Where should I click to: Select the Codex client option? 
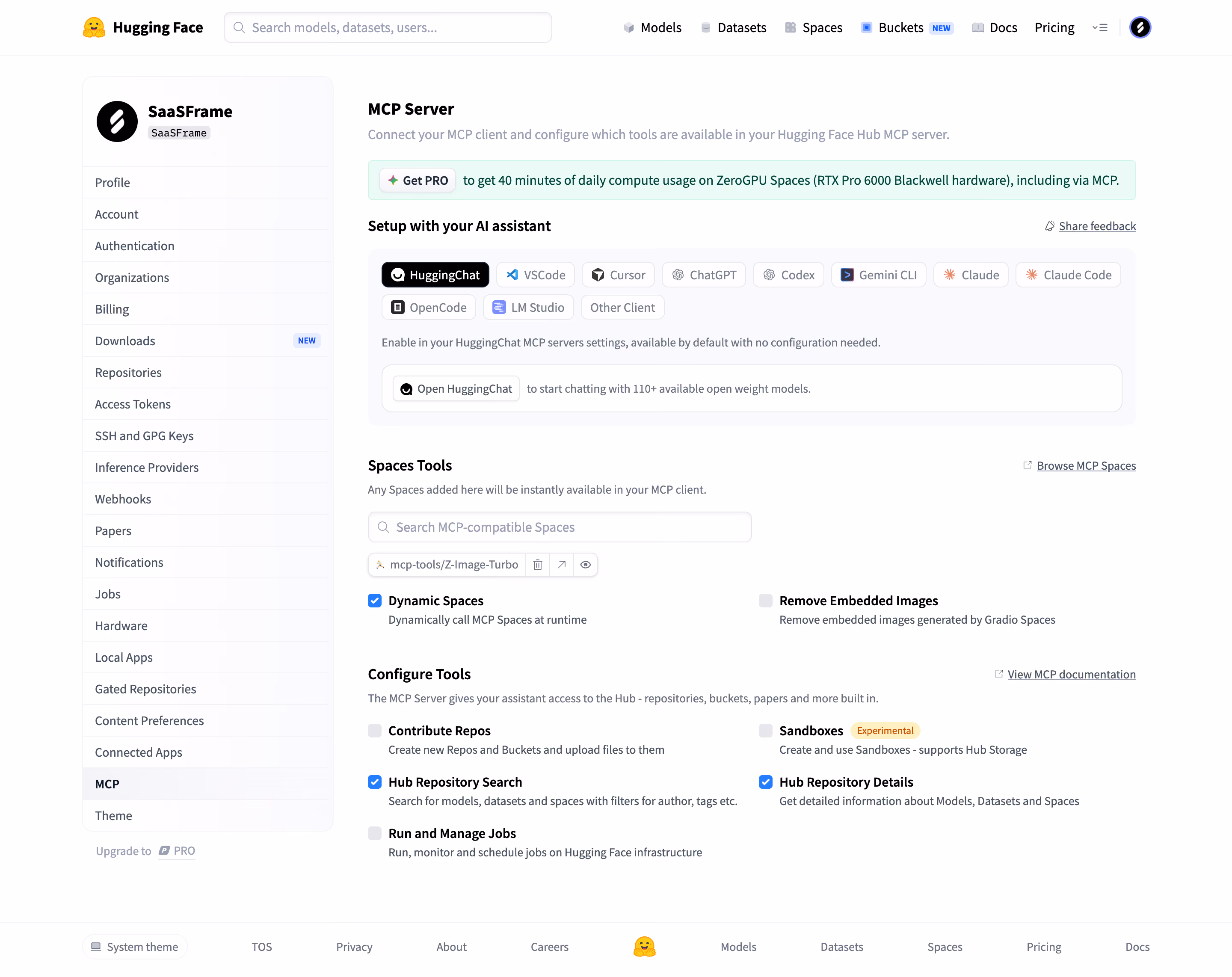tap(788, 275)
